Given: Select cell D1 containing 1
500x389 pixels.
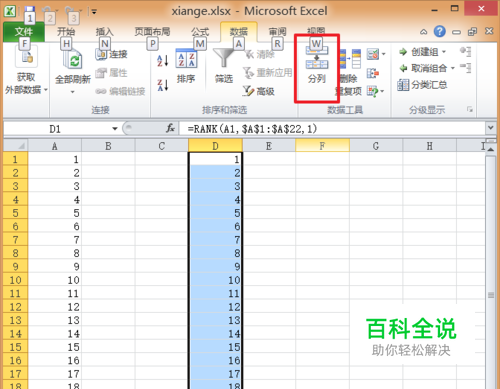Looking at the screenshot, I should coord(215,159).
